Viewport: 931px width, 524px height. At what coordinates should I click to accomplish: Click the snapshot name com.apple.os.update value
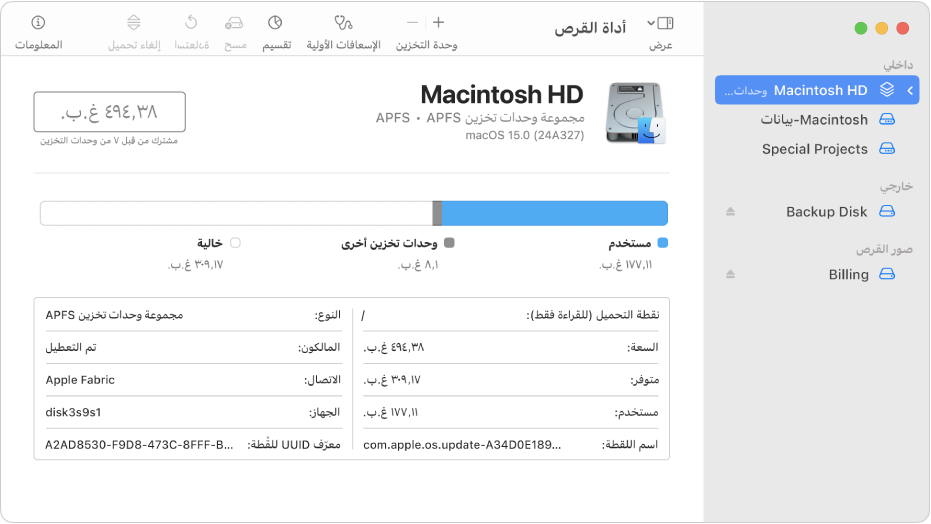point(462,444)
